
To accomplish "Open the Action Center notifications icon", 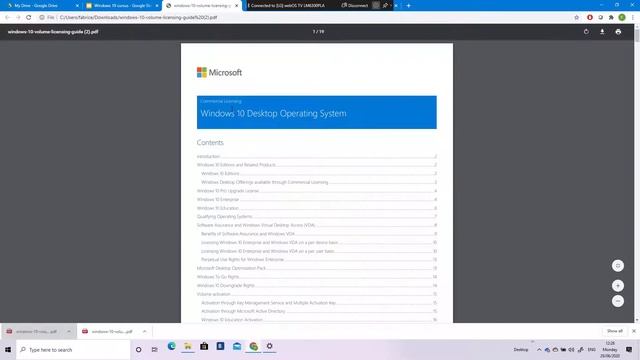I will (x=629, y=350).
